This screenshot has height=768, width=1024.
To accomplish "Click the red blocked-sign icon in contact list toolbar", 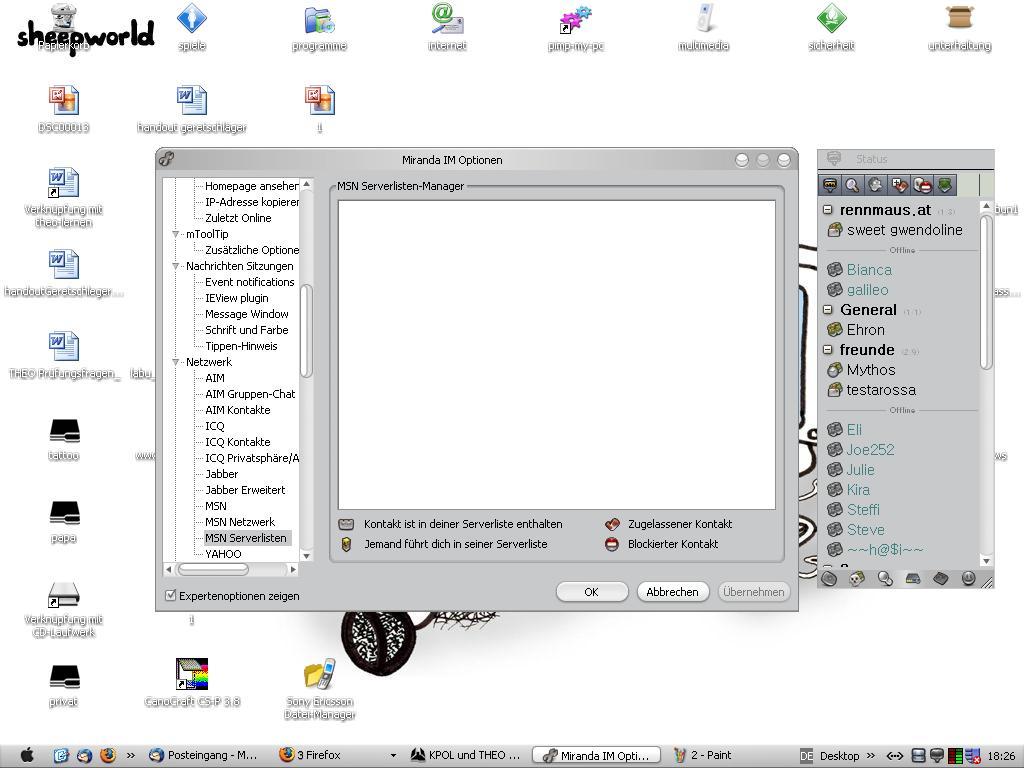I will (922, 185).
